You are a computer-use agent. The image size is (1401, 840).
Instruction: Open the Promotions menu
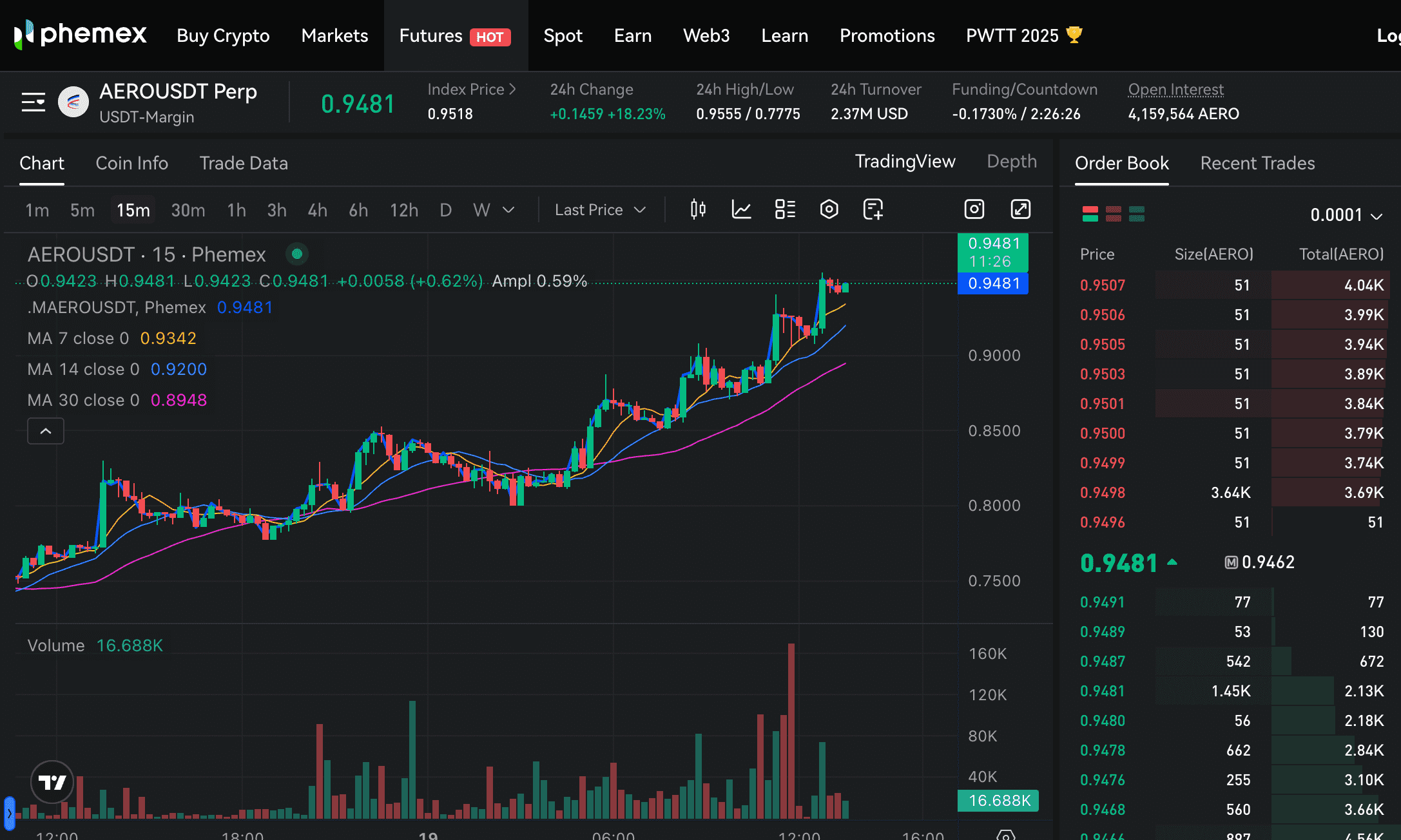pyautogui.click(x=887, y=35)
